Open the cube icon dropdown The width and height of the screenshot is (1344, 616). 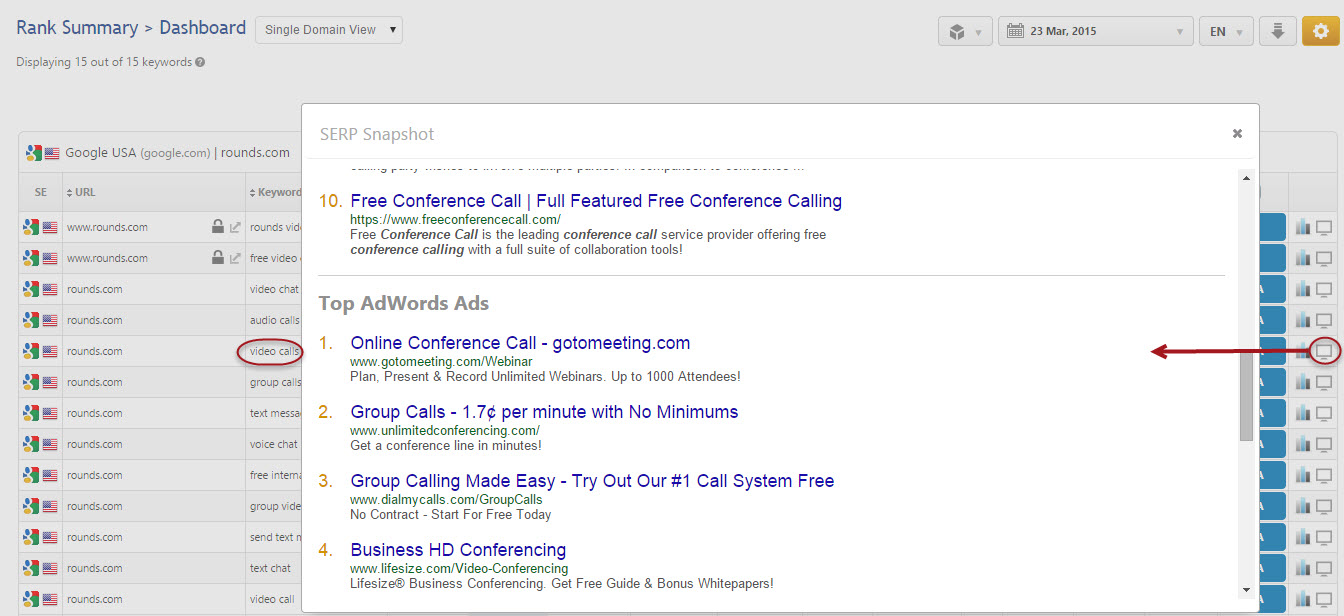click(965, 31)
